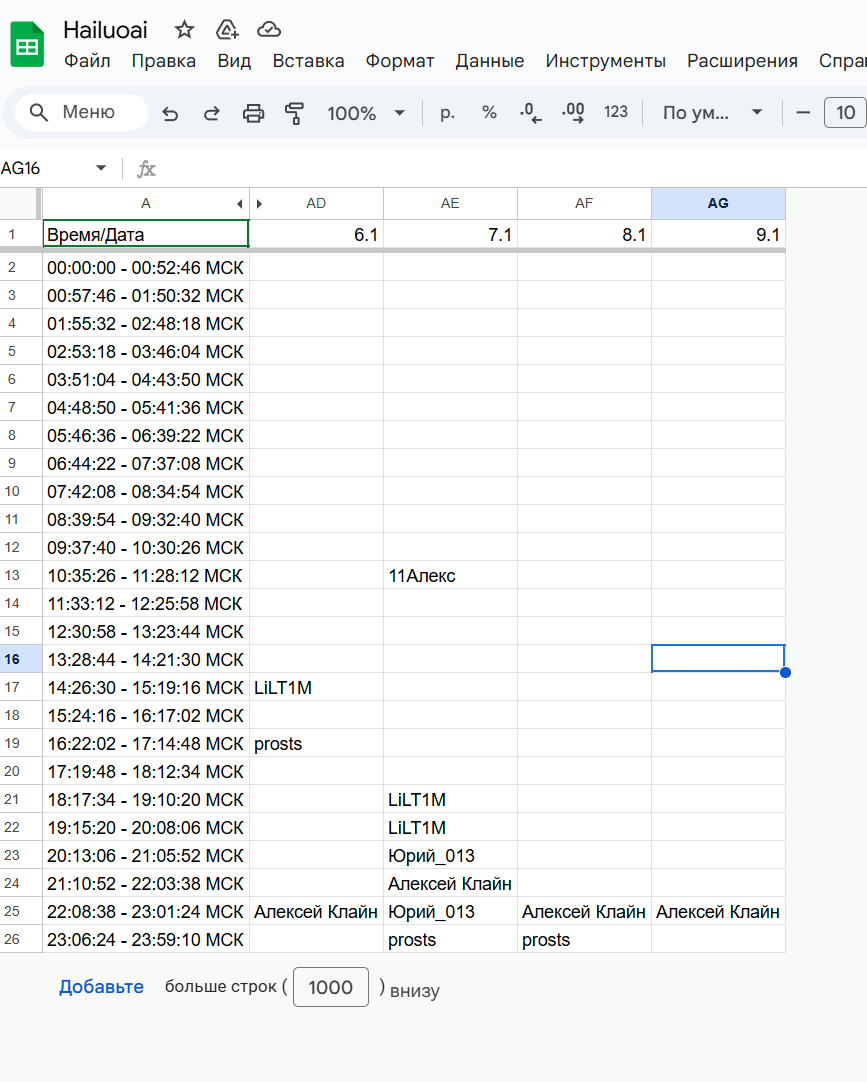867x1082 pixels.
Task: Click the Google Sheets home logo
Action: pyautogui.click(x=27, y=46)
